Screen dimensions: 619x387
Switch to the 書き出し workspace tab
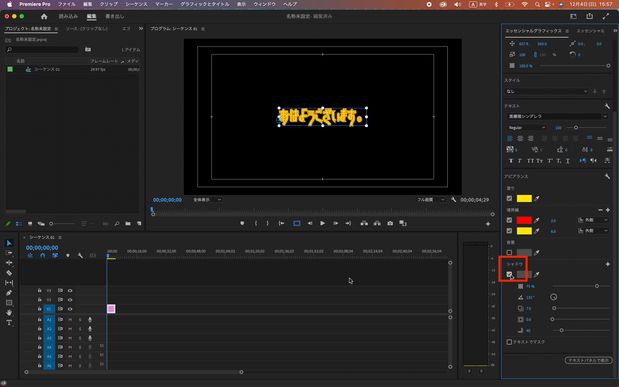point(114,16)
